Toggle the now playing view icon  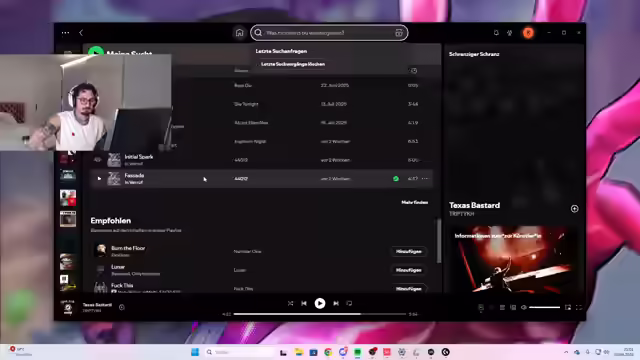(x=481, y=307)
